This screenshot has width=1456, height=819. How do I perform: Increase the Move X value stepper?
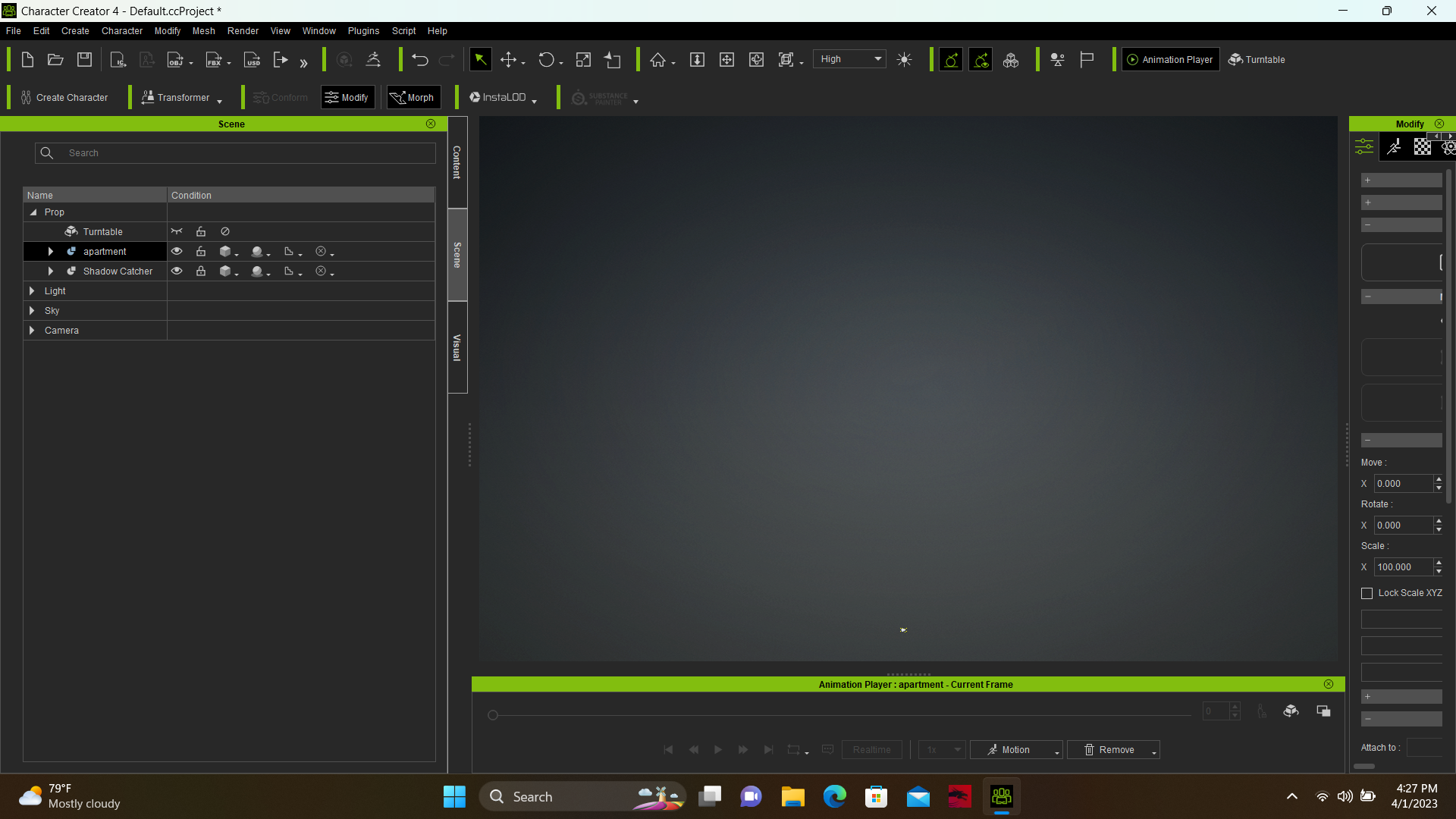[x=1439, y=479]
